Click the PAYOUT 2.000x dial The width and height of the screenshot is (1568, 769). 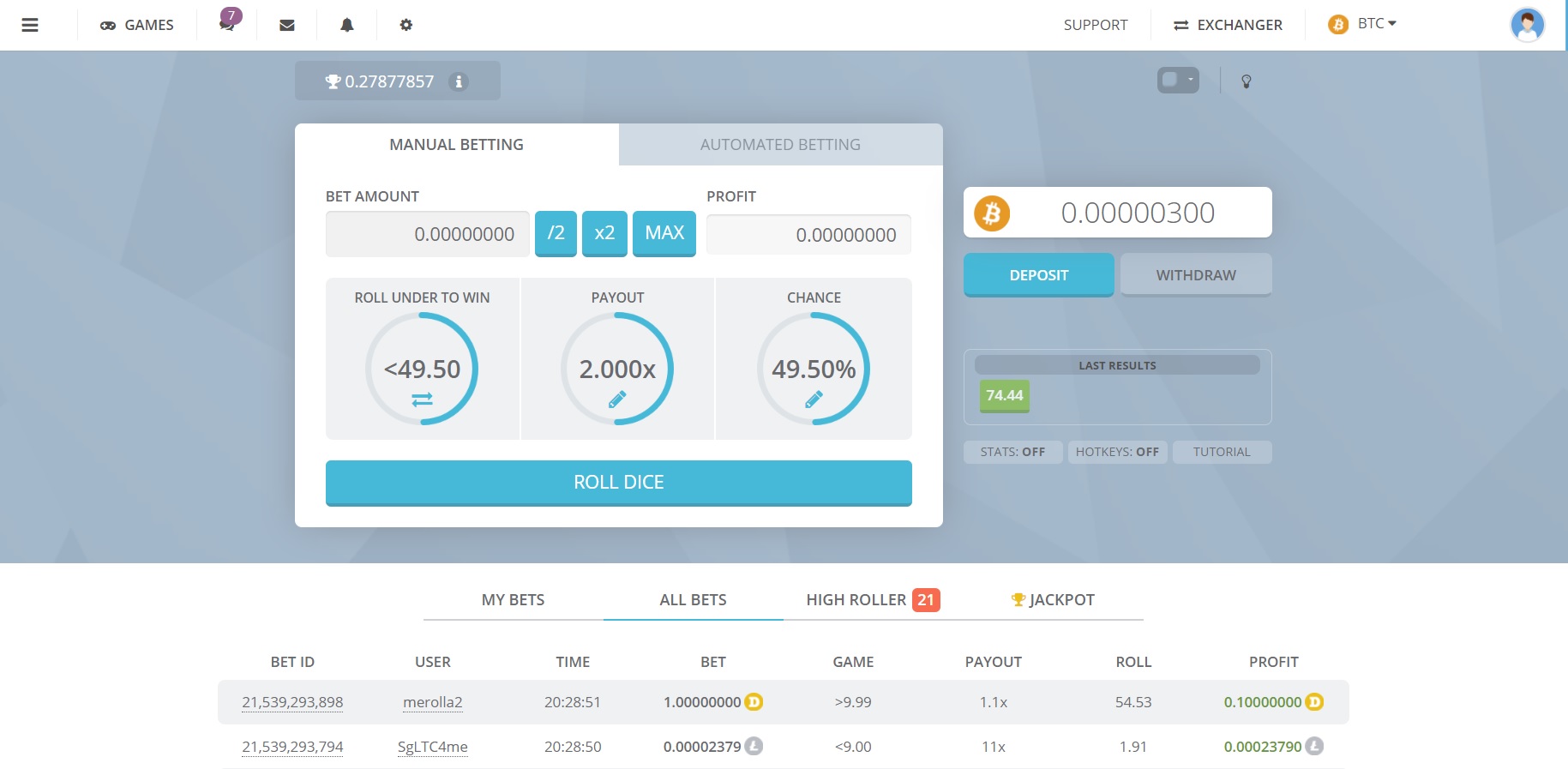click(617, 369)
